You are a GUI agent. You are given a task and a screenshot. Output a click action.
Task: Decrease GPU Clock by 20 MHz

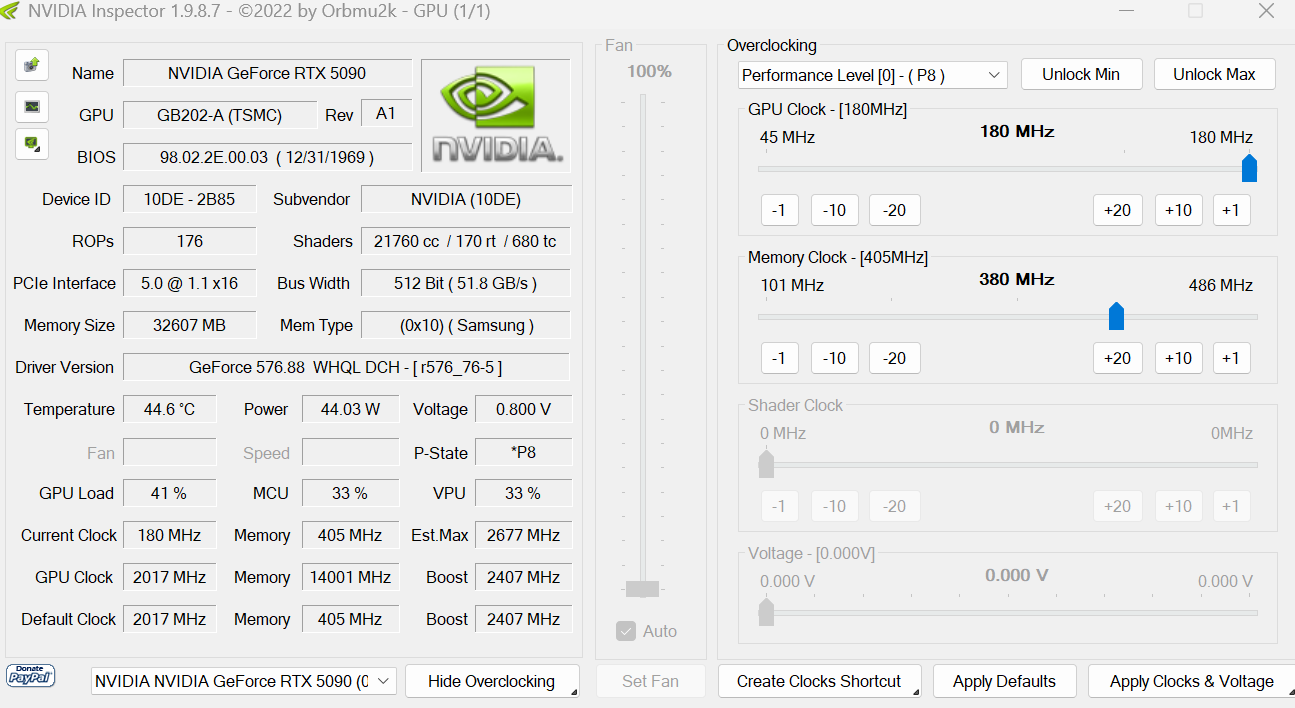click(894, 210)
